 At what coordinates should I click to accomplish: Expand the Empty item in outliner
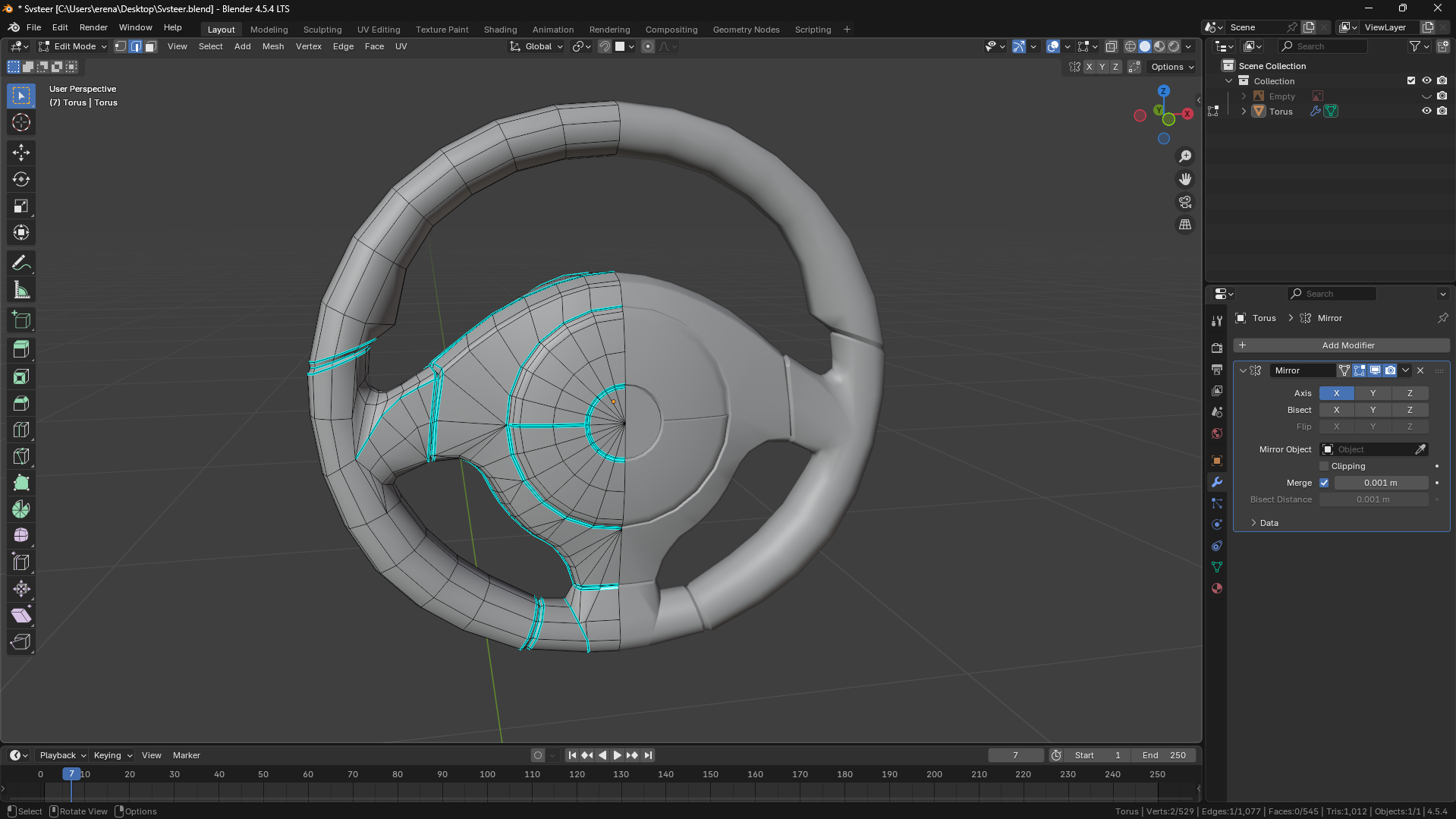(1244, 96)
